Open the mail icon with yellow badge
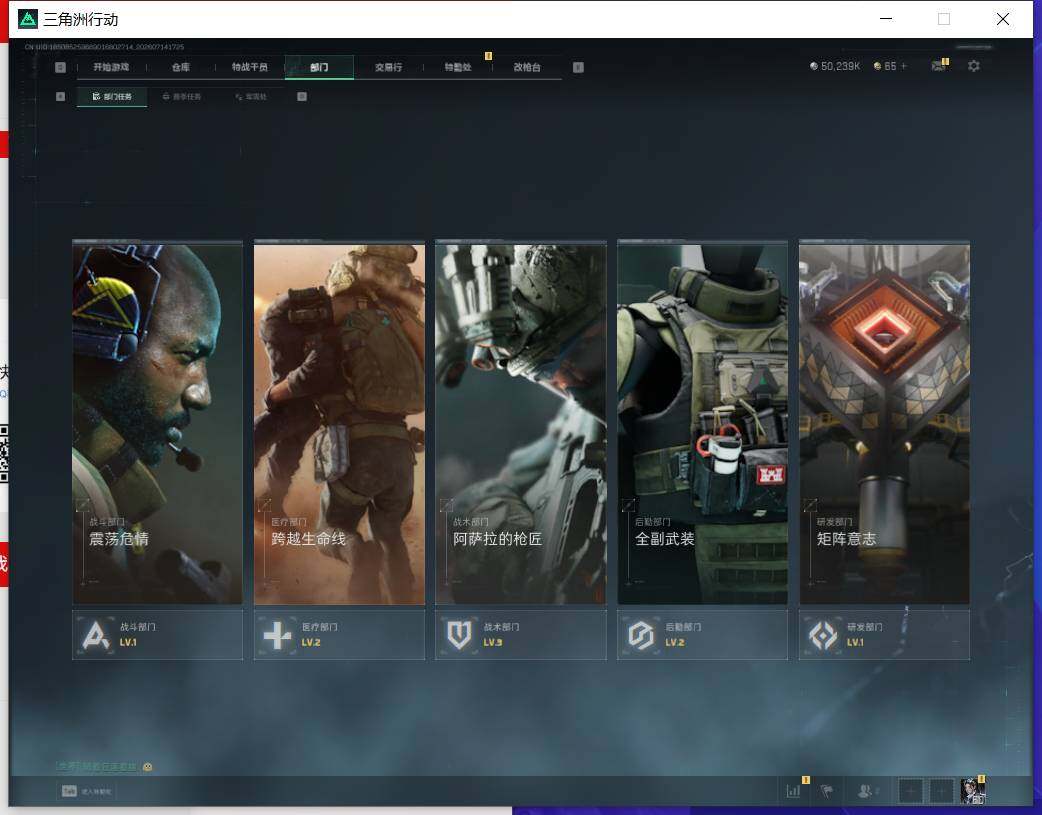 (939, 65)
